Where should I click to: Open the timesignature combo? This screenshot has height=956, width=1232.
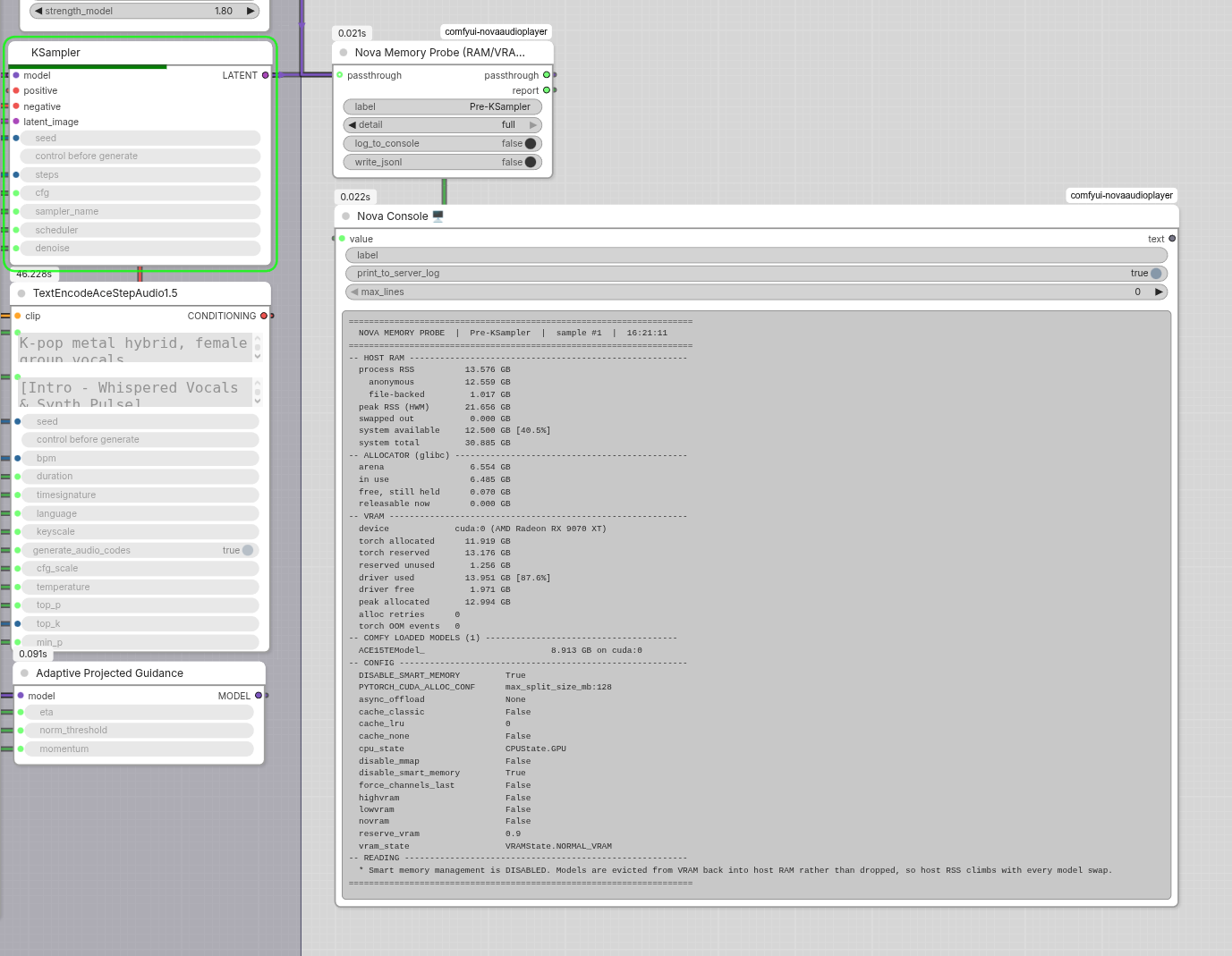[140, 495]
